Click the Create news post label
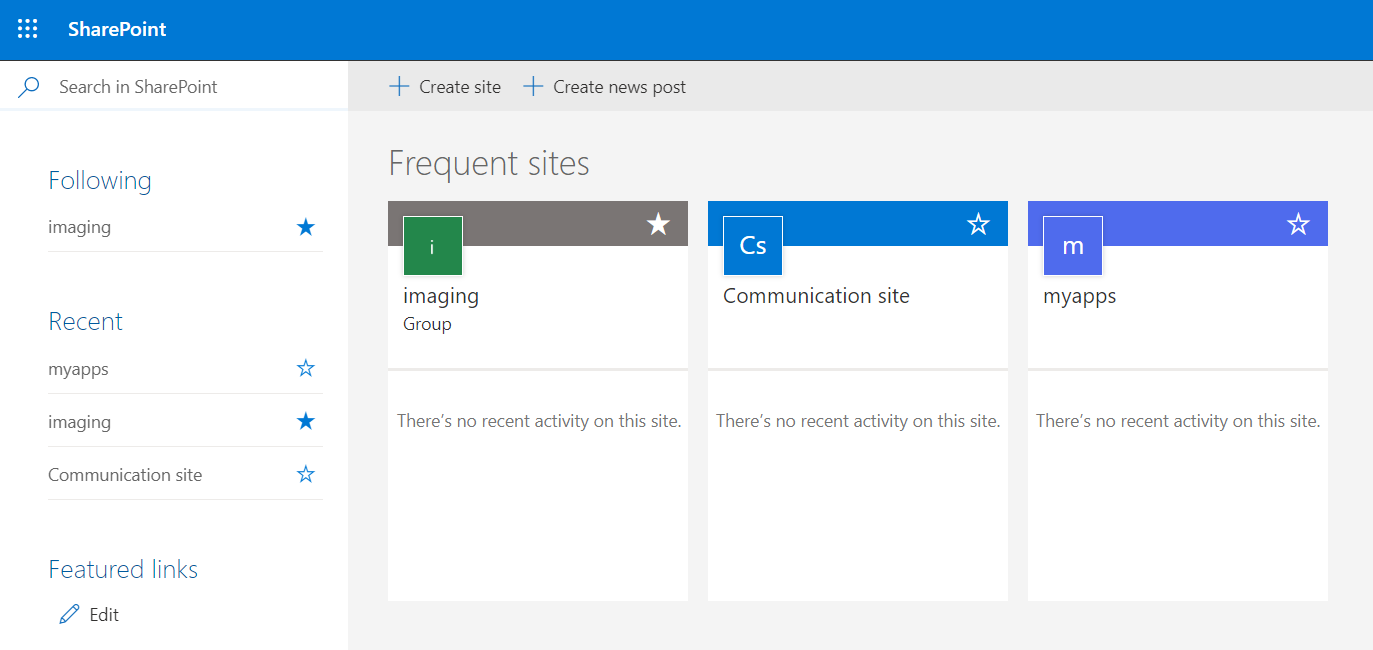This screenshot has width=1373, height=650. pyautogui.click(x=620, y=87)
